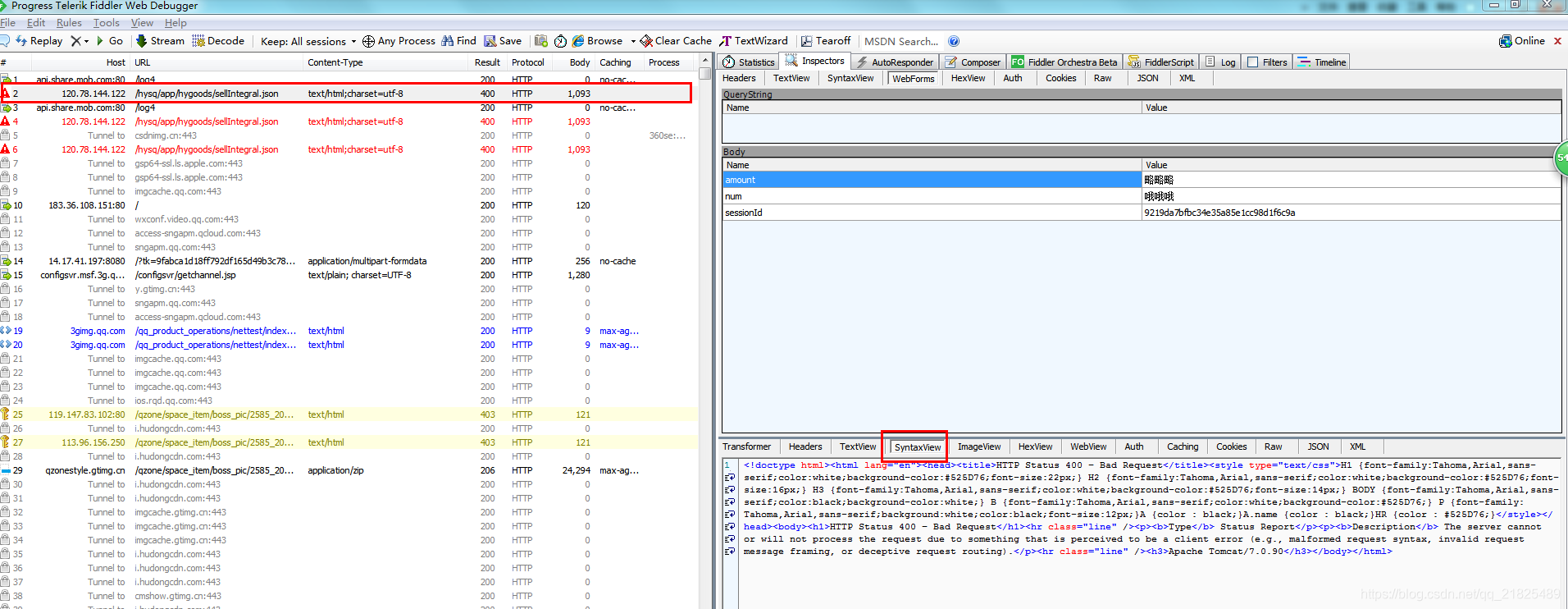Click the num row in Body table
The height and width of the screenshot is (609, 1568).
[1142, 196]
